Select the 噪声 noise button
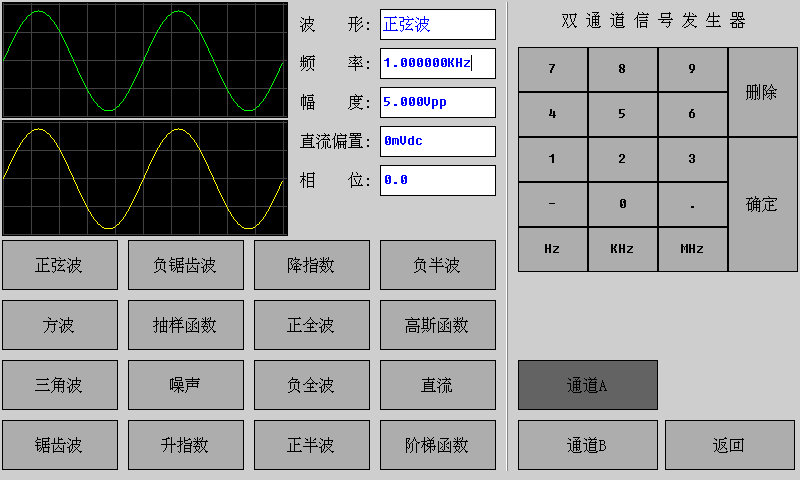 [186, 385]
